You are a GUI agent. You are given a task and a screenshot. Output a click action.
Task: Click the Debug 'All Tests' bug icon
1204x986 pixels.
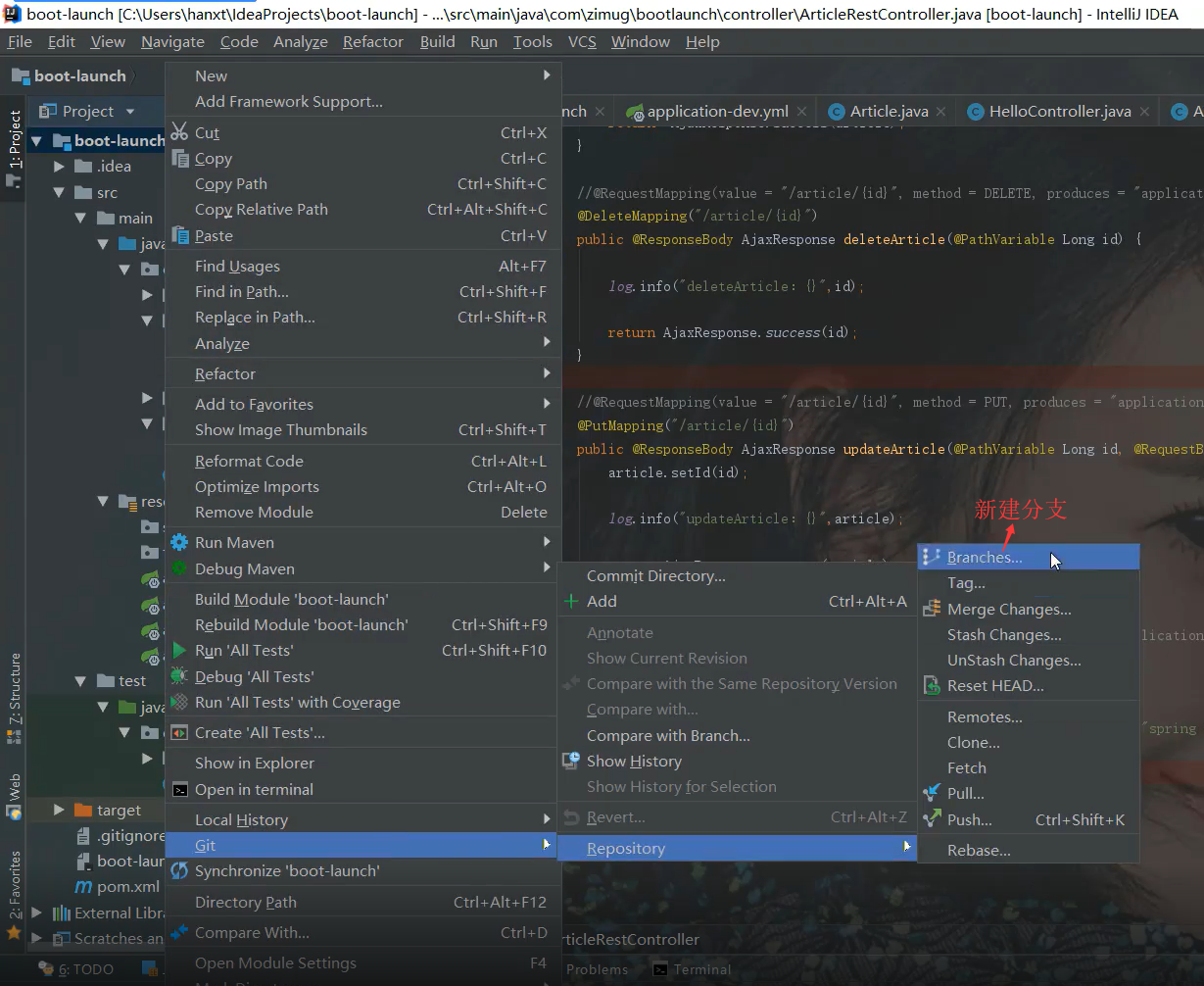pyautogui.click(x=179, y=676)
